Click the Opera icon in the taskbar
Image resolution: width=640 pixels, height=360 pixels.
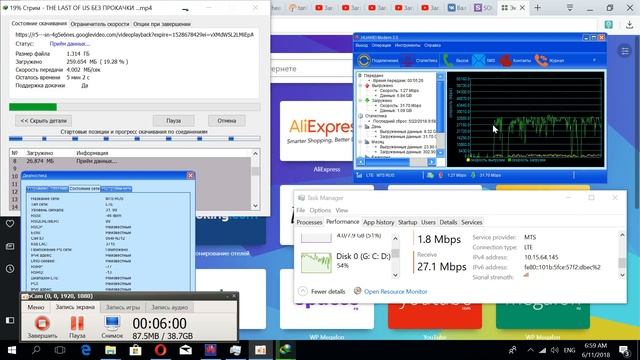(160, 350)
